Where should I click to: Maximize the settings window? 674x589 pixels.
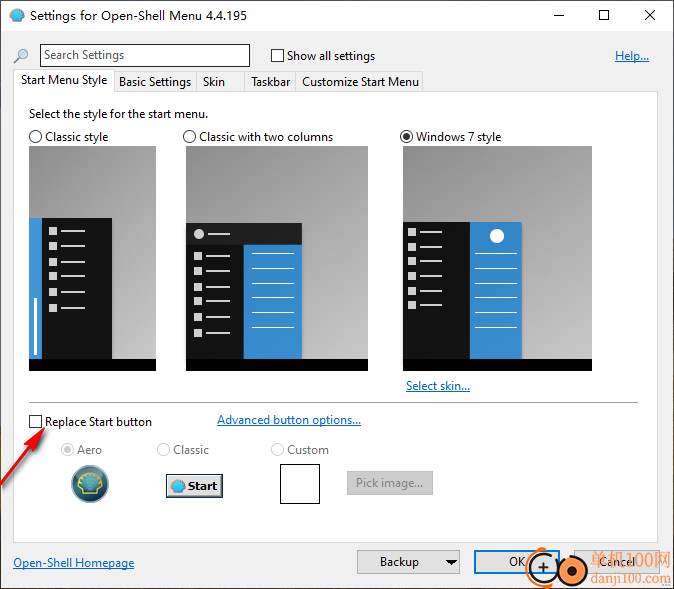click(x=604, y=15)
